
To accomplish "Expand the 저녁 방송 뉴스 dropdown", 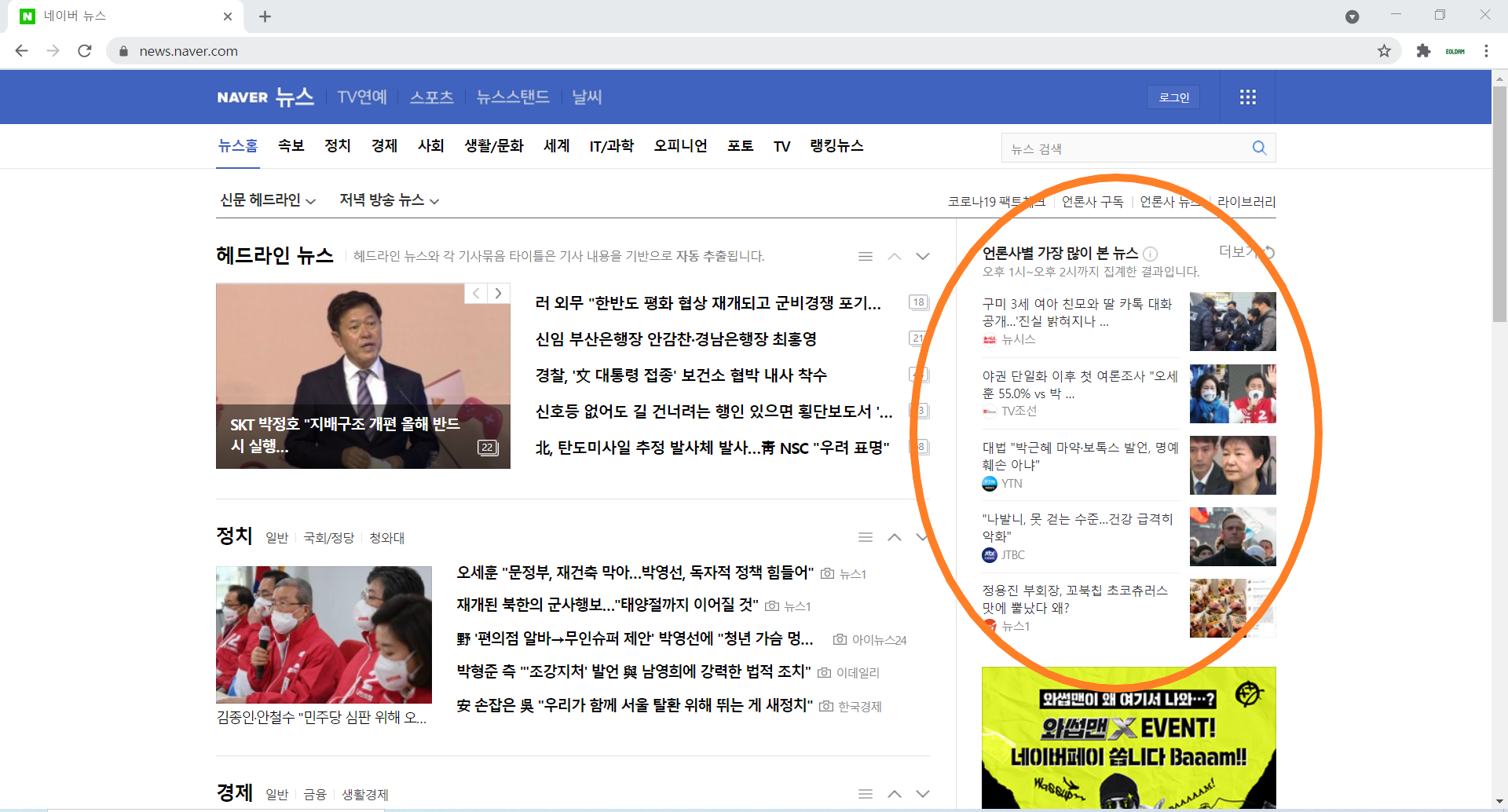I will (x=389, y=200).
